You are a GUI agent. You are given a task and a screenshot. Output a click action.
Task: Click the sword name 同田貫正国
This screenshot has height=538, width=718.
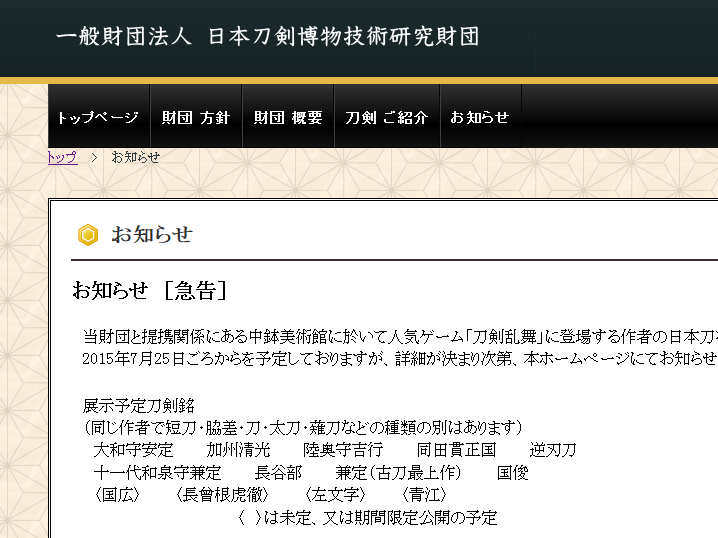(456, 450)
